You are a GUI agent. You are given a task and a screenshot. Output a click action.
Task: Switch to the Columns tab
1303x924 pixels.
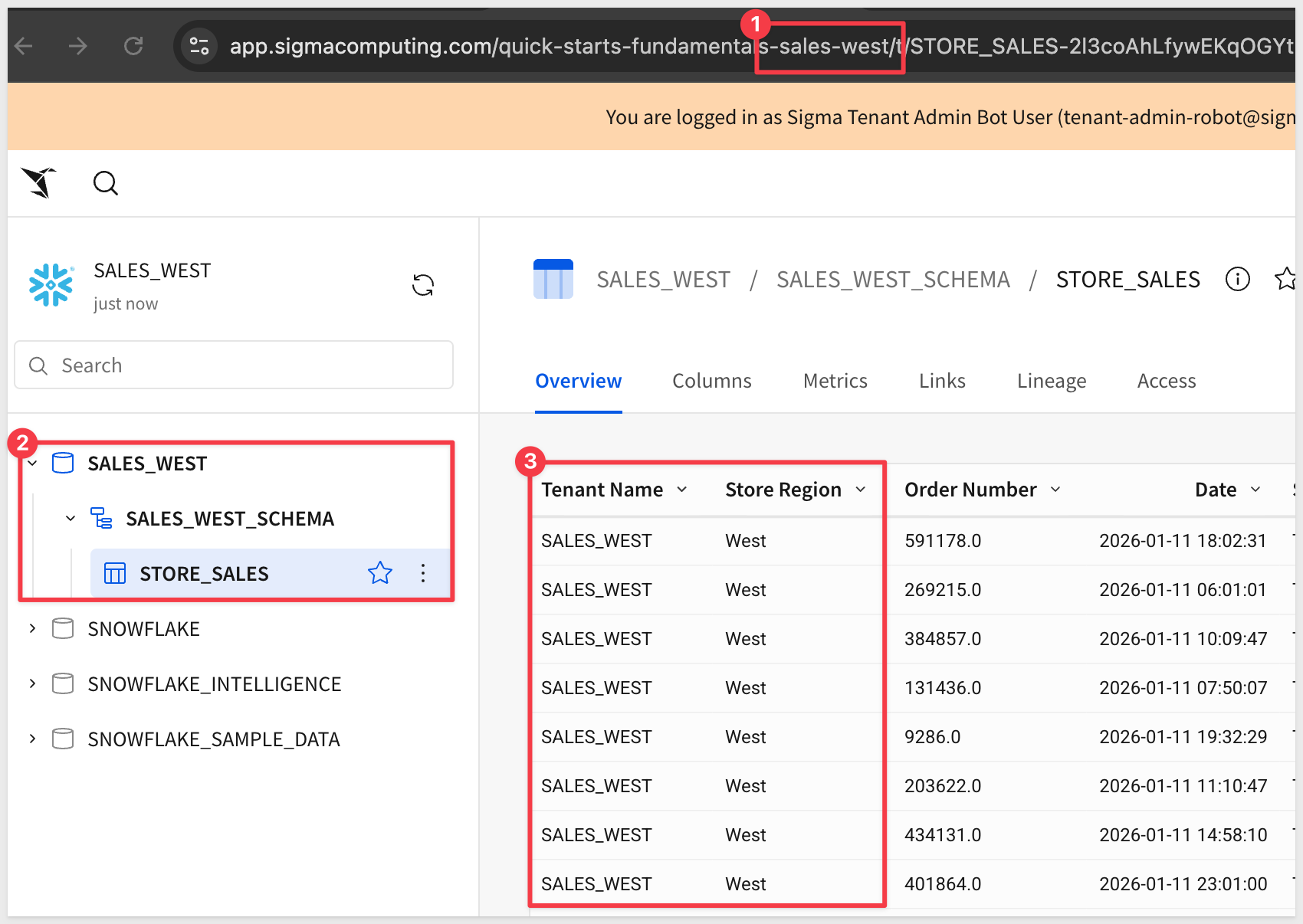(711, 381)
